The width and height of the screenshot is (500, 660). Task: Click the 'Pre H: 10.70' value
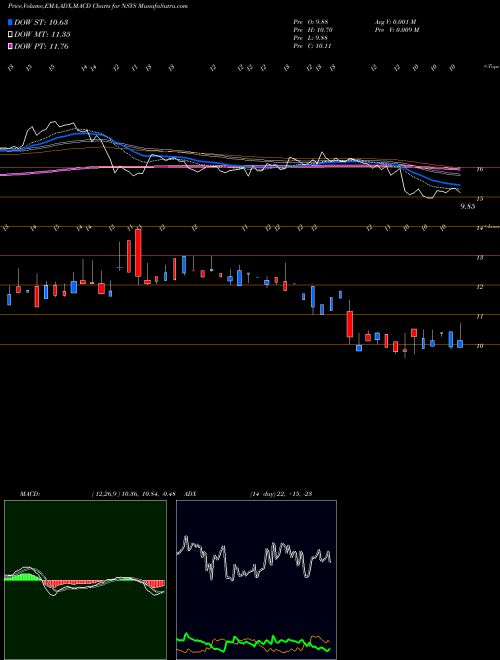point(314,30)
